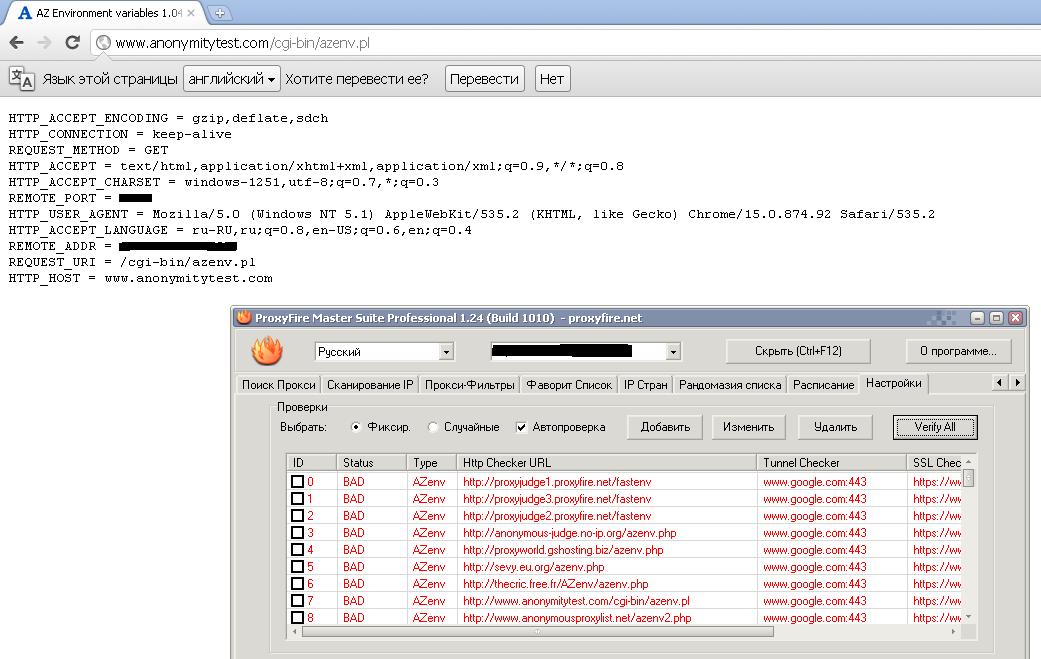Viewport: 1041px width, 659px height.
Task: Click the Скрыть (Ctrl+F12) button
Action: pyautogui.click(x=798, y=351)
